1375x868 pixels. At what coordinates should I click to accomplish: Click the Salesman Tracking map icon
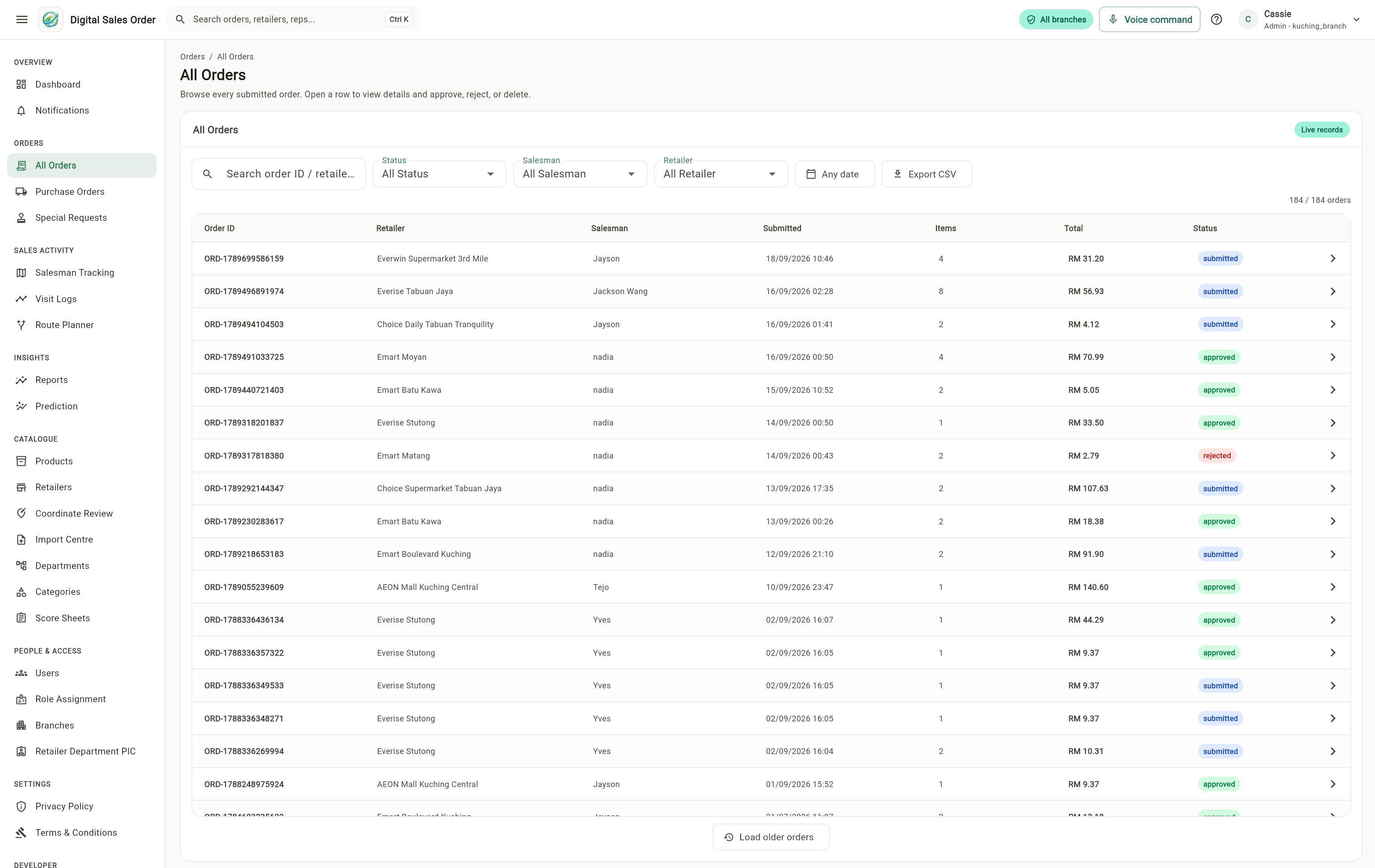21,273
